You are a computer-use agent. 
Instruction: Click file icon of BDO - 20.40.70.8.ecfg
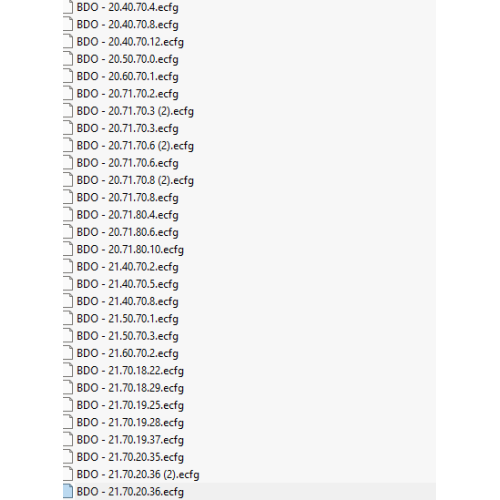[68, 25]
